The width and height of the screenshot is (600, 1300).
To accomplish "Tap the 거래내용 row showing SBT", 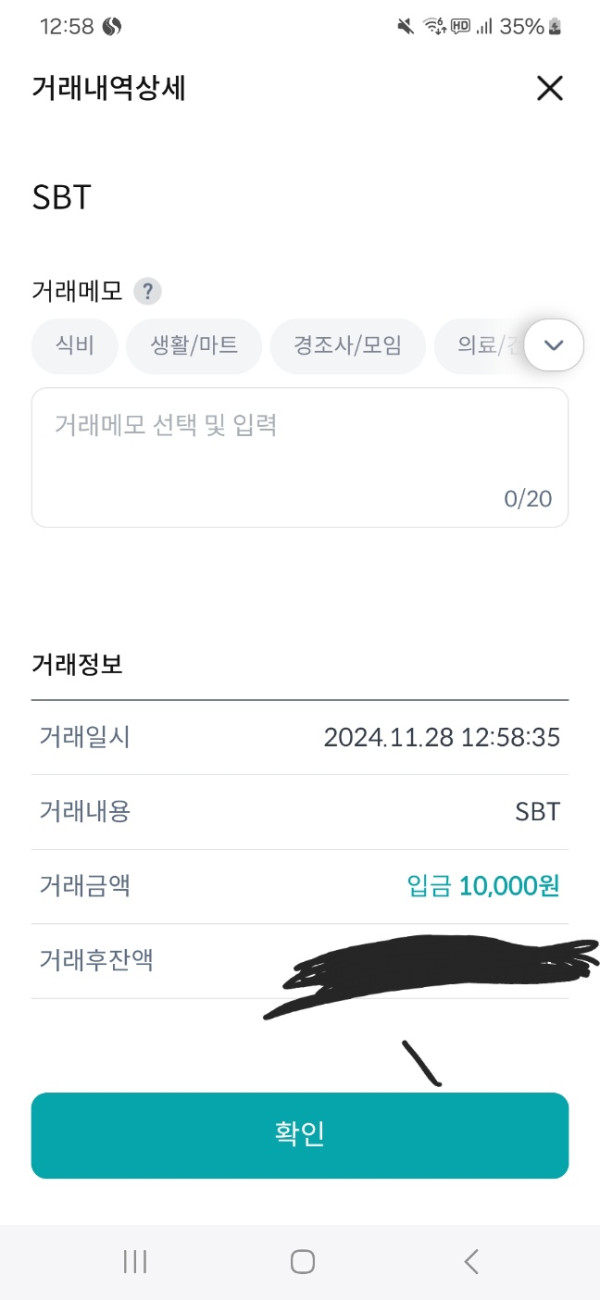I will point(300,811).
